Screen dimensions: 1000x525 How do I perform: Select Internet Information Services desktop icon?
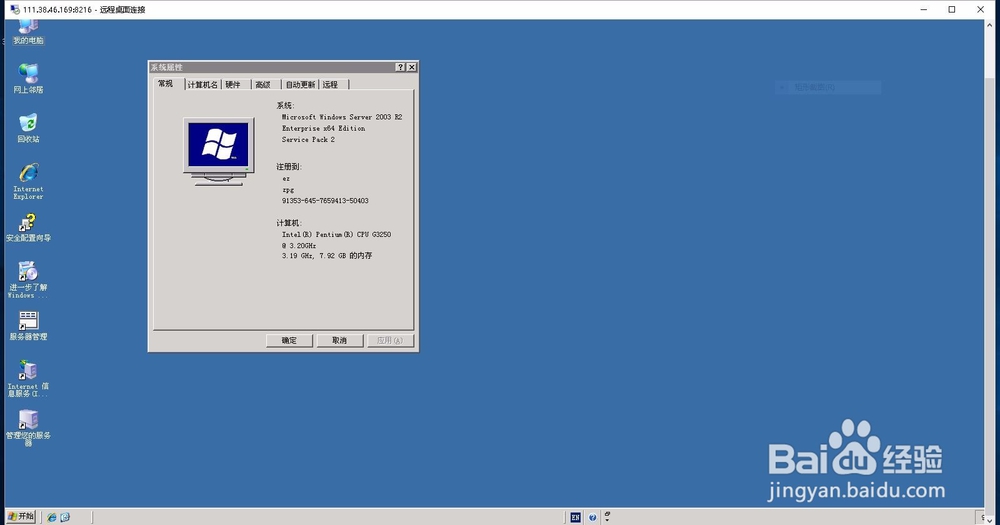[28, 378]
